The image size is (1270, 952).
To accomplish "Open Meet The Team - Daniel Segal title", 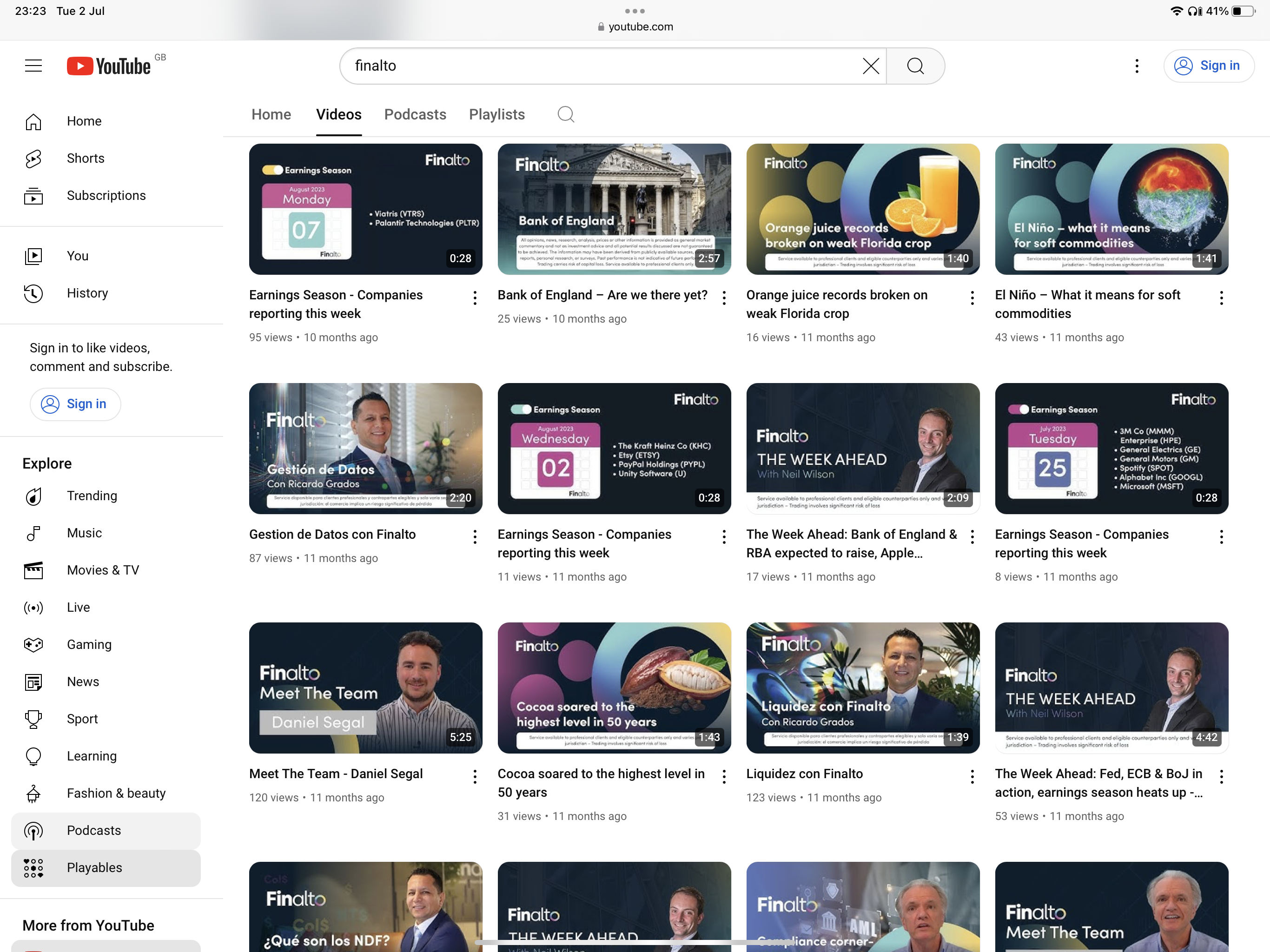I will coord(336,774).
